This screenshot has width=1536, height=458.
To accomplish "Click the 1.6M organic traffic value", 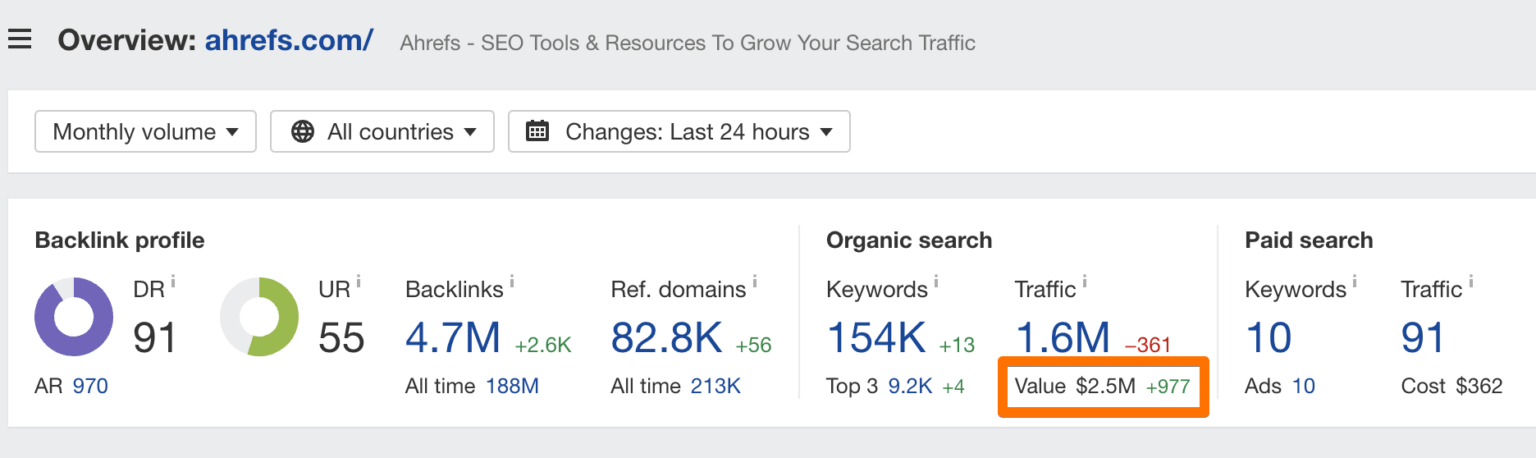I will tap(1062, 339).
